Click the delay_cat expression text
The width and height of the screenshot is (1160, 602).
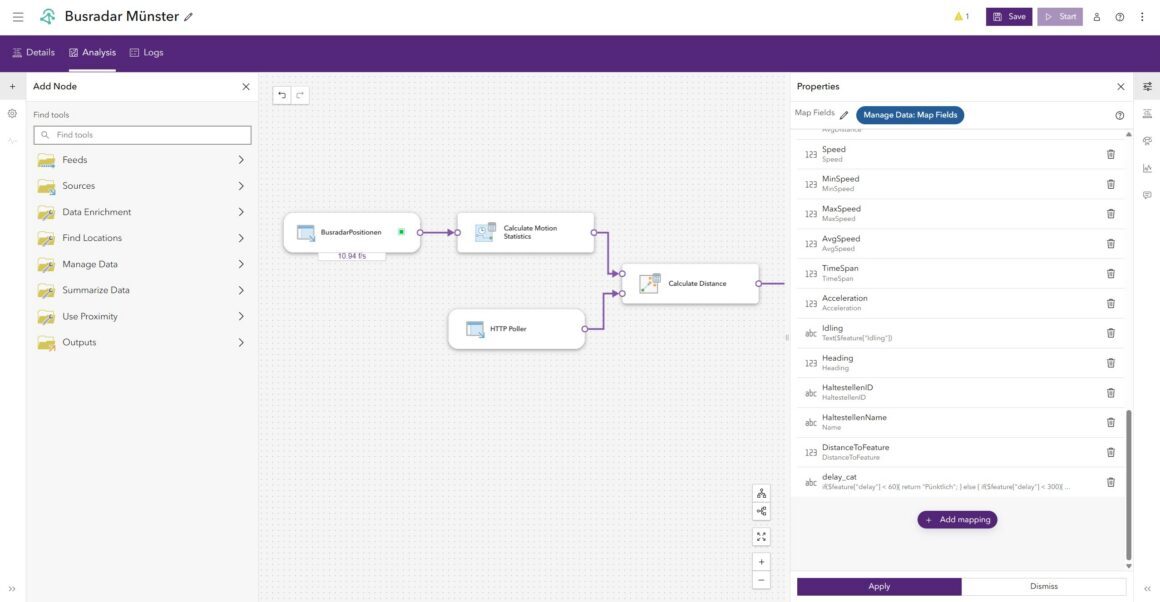pos(945,487)
